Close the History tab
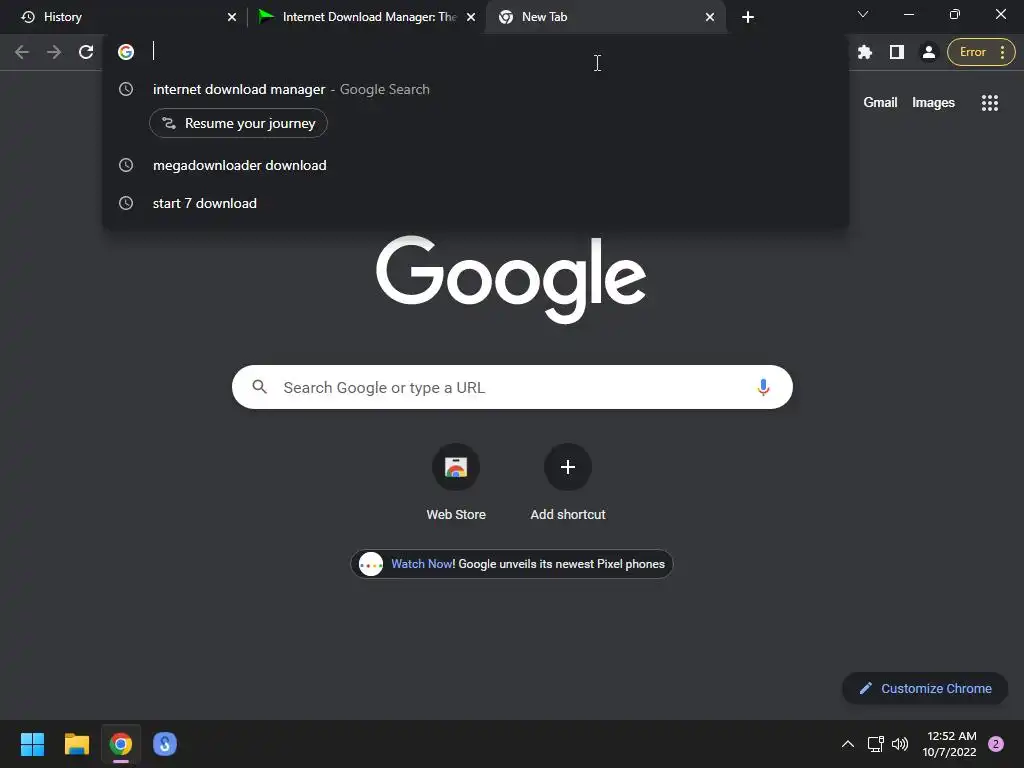This screenshot has width=1024, height=768. (x=231, y=17)
